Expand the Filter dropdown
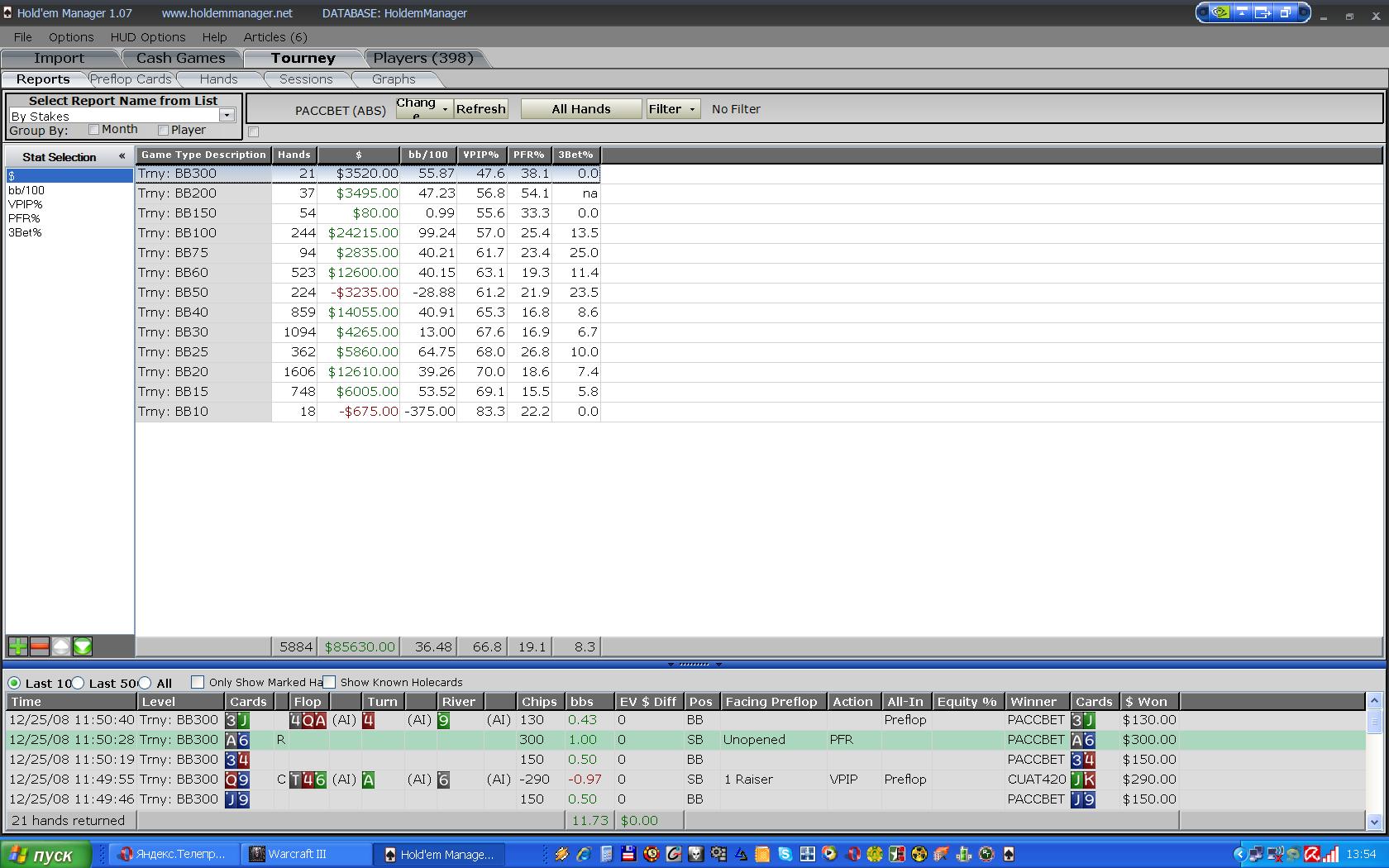Screen dimensions: 1389x868 (x=672, y=109)
